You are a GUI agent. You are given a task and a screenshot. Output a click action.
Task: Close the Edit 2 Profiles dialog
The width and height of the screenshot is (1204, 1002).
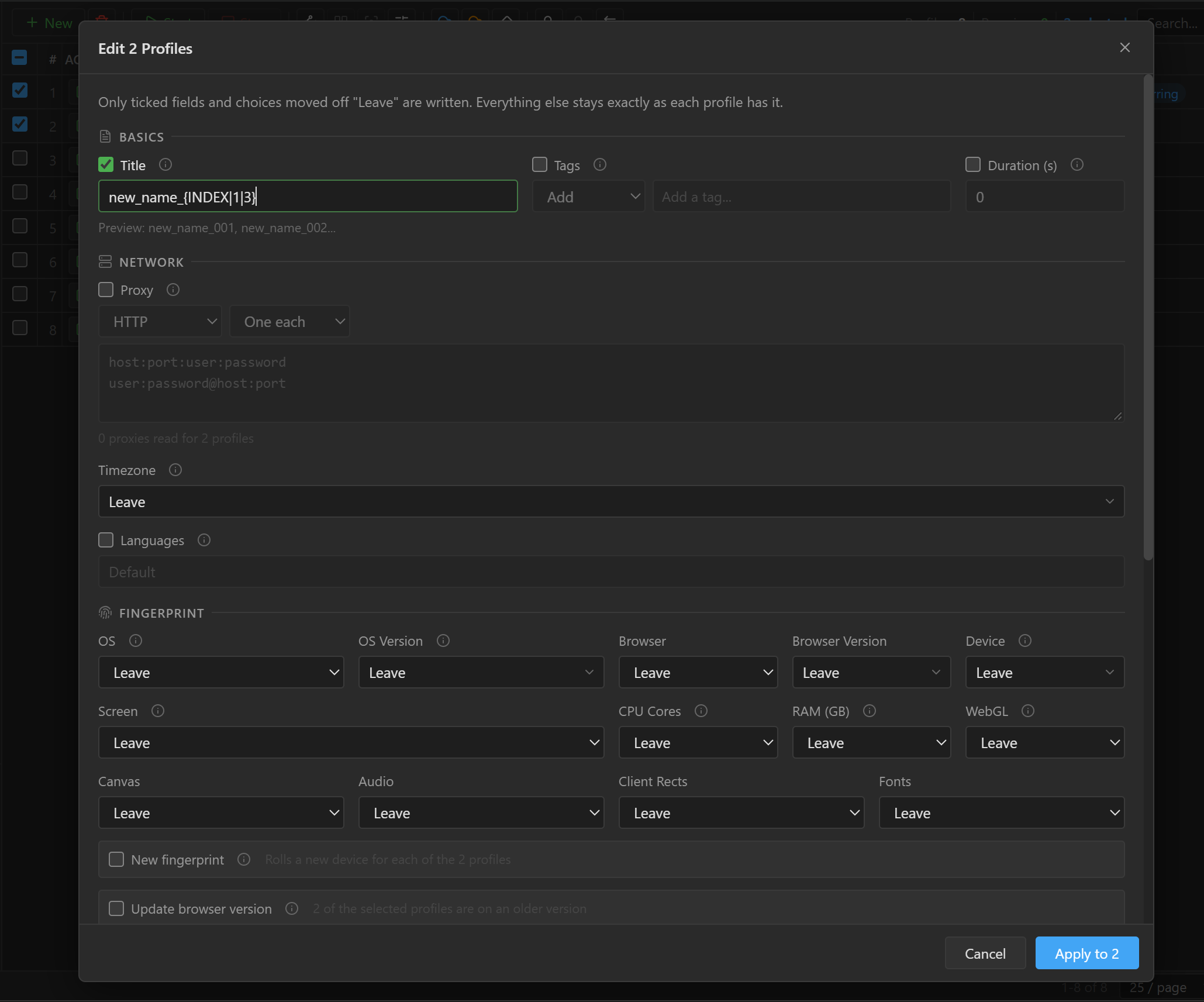1124,48
